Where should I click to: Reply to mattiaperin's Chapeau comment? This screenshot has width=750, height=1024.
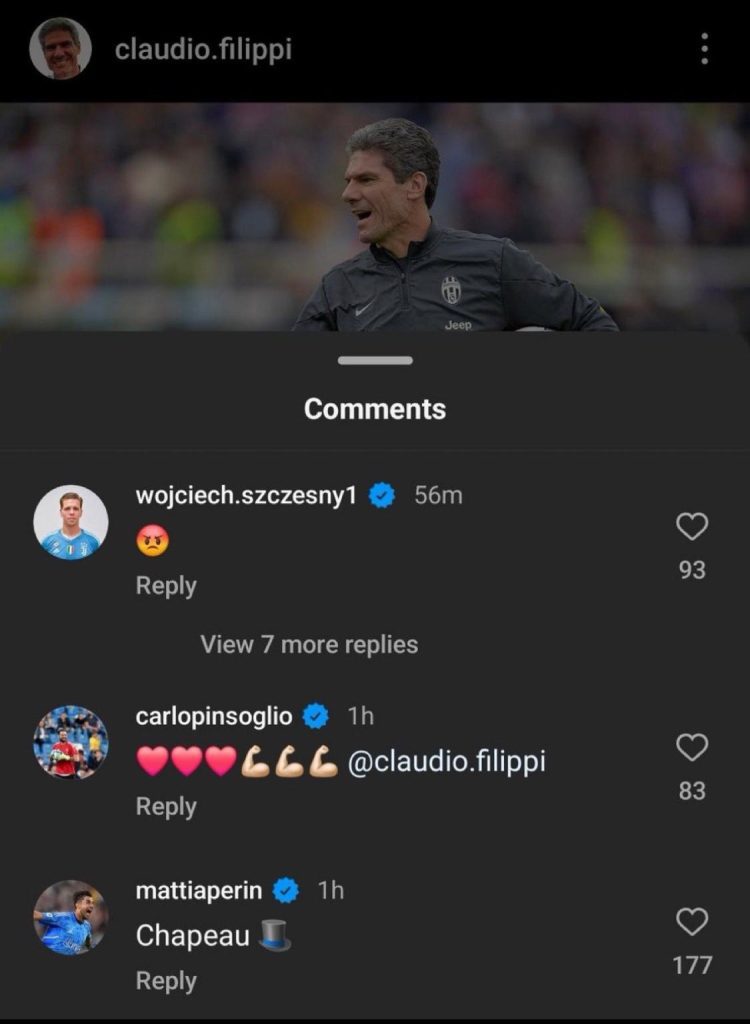[166, 981]
